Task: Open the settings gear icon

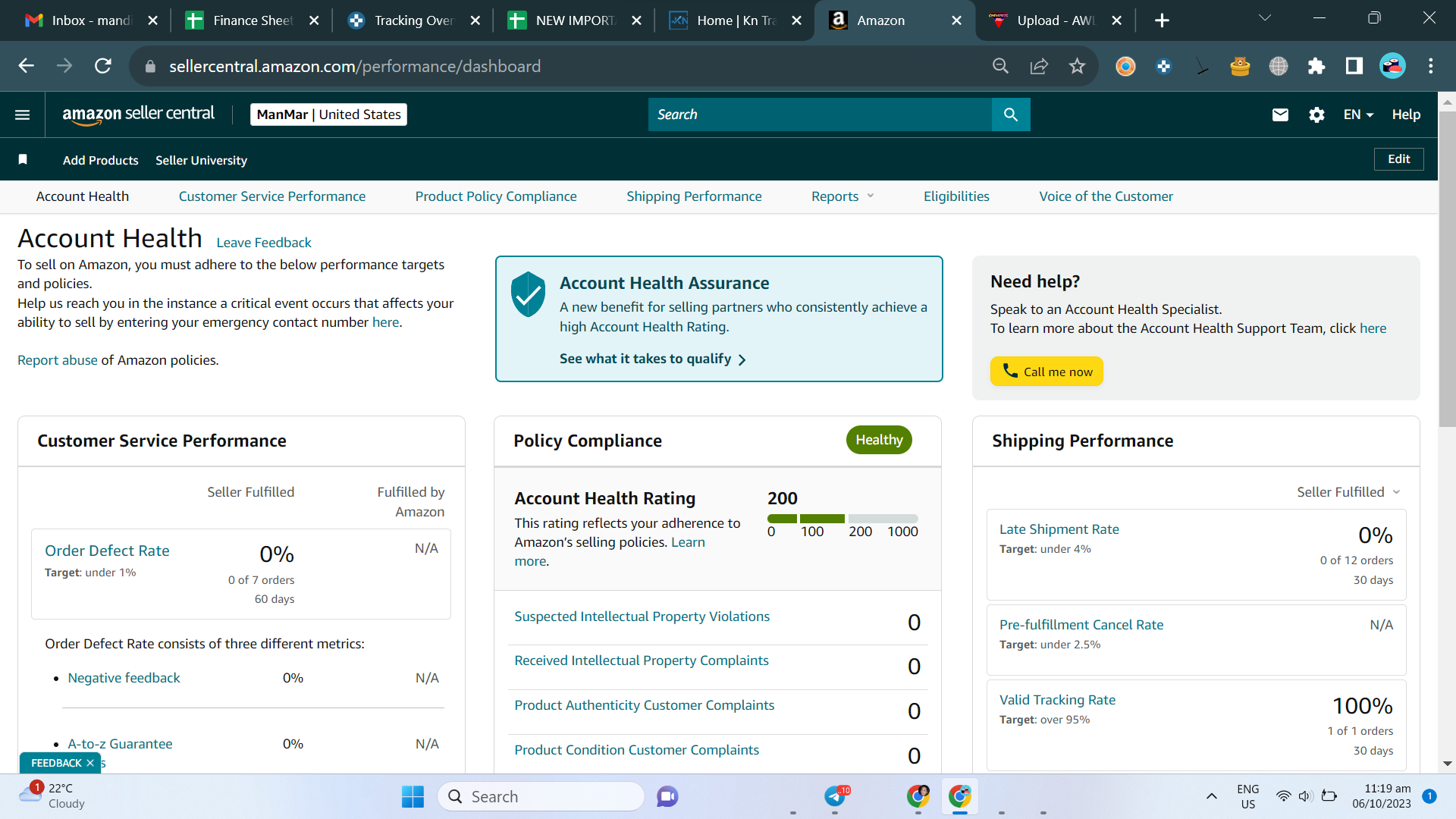Action: click(x=1316, y=115)
